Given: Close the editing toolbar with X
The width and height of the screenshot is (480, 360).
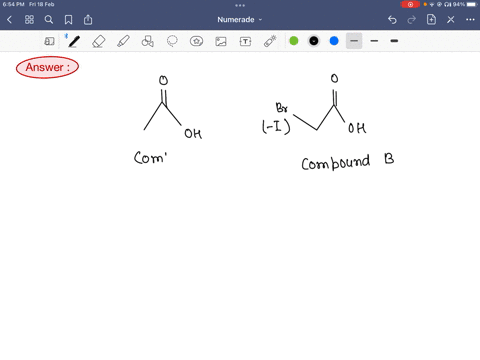Looking at the screenshot, I should pyautogui.click(x=451, y=20).
